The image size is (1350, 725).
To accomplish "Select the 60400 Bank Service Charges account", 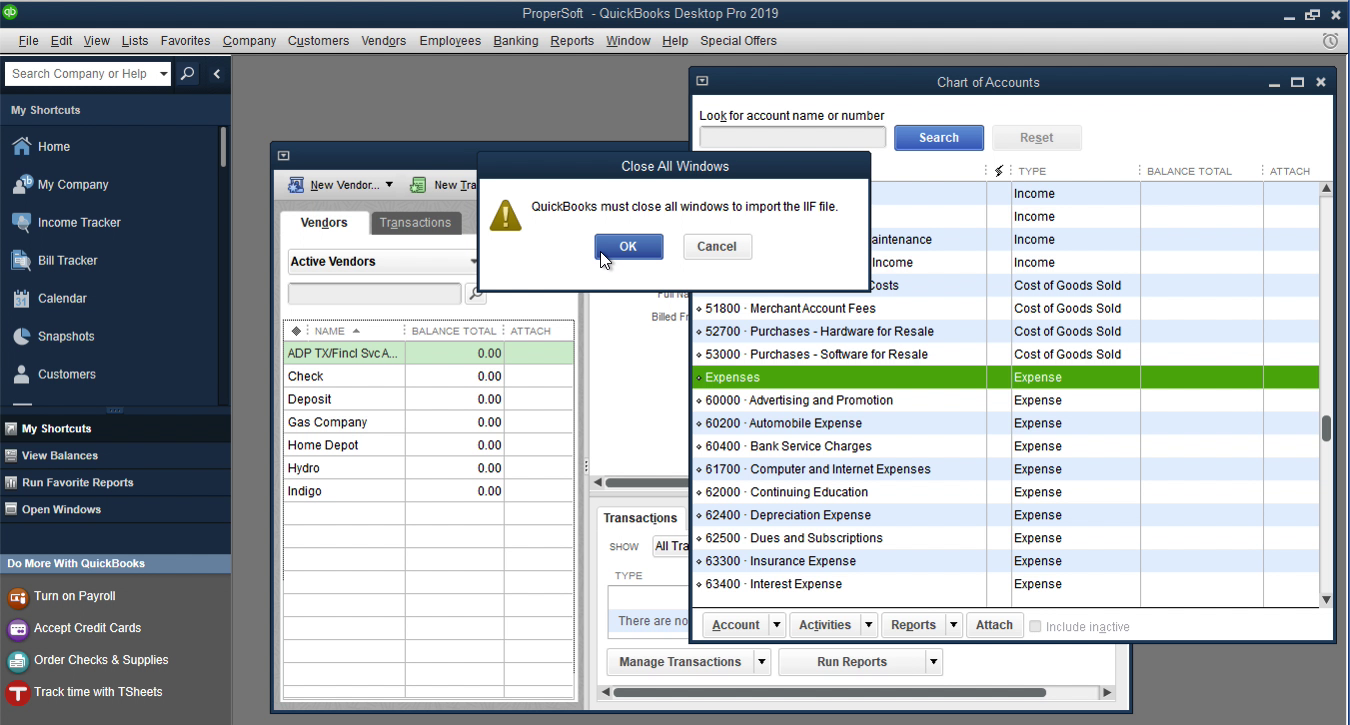I will tap(1006, 446).
